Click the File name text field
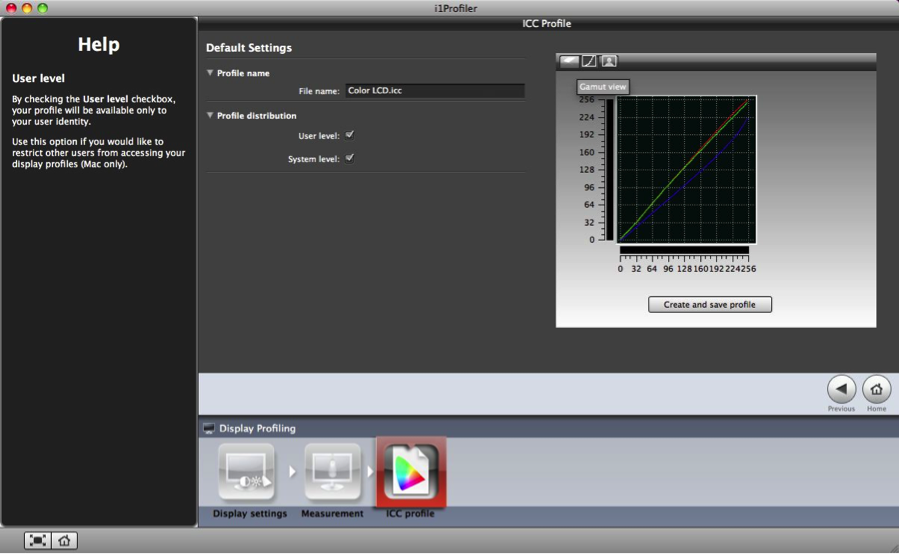The image size is (900, 554). [434, 91]
